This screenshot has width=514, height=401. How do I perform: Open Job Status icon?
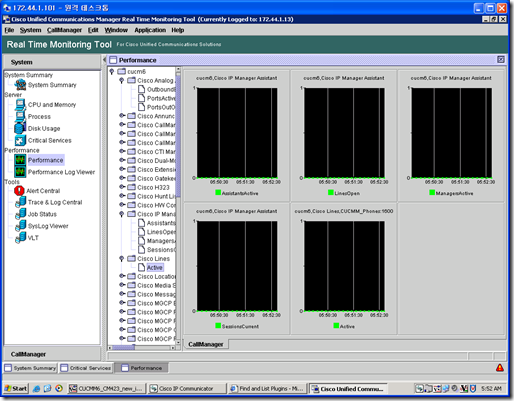click(21, 214)
